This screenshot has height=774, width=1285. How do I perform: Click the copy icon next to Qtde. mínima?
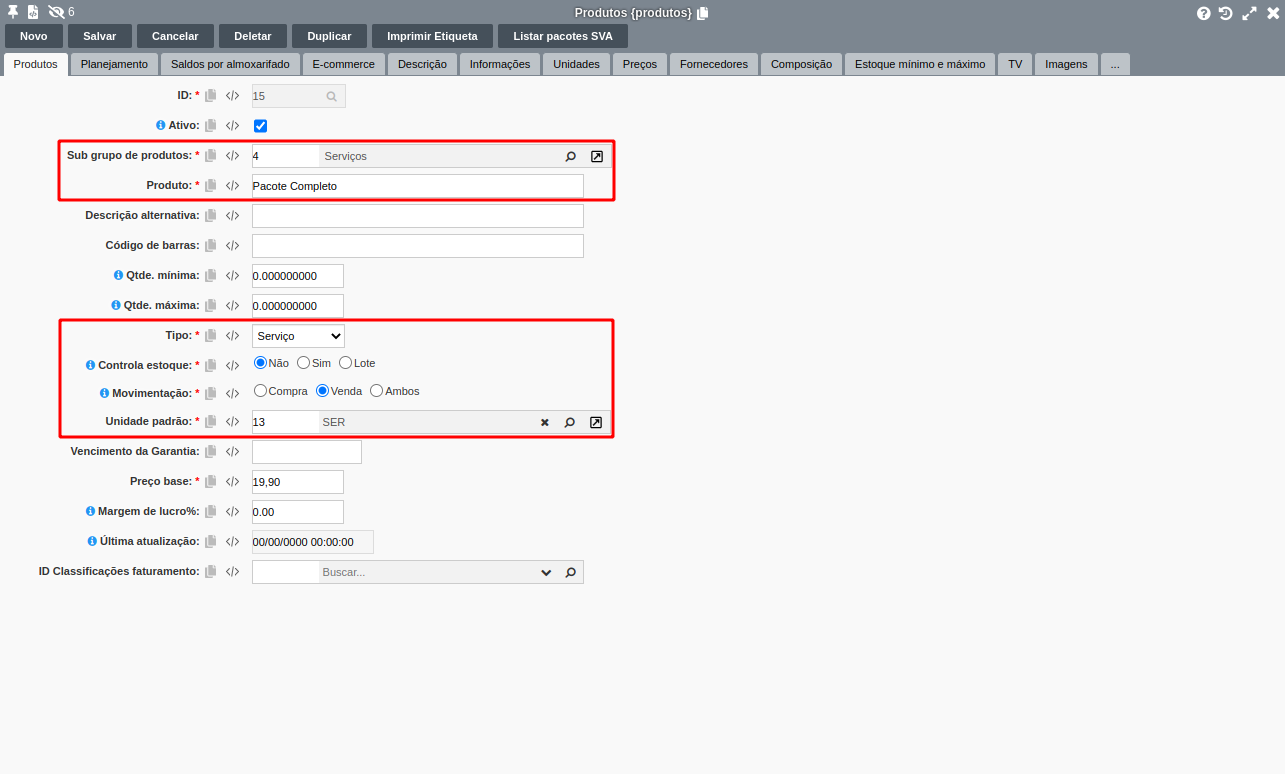click(x=211, y=276)
